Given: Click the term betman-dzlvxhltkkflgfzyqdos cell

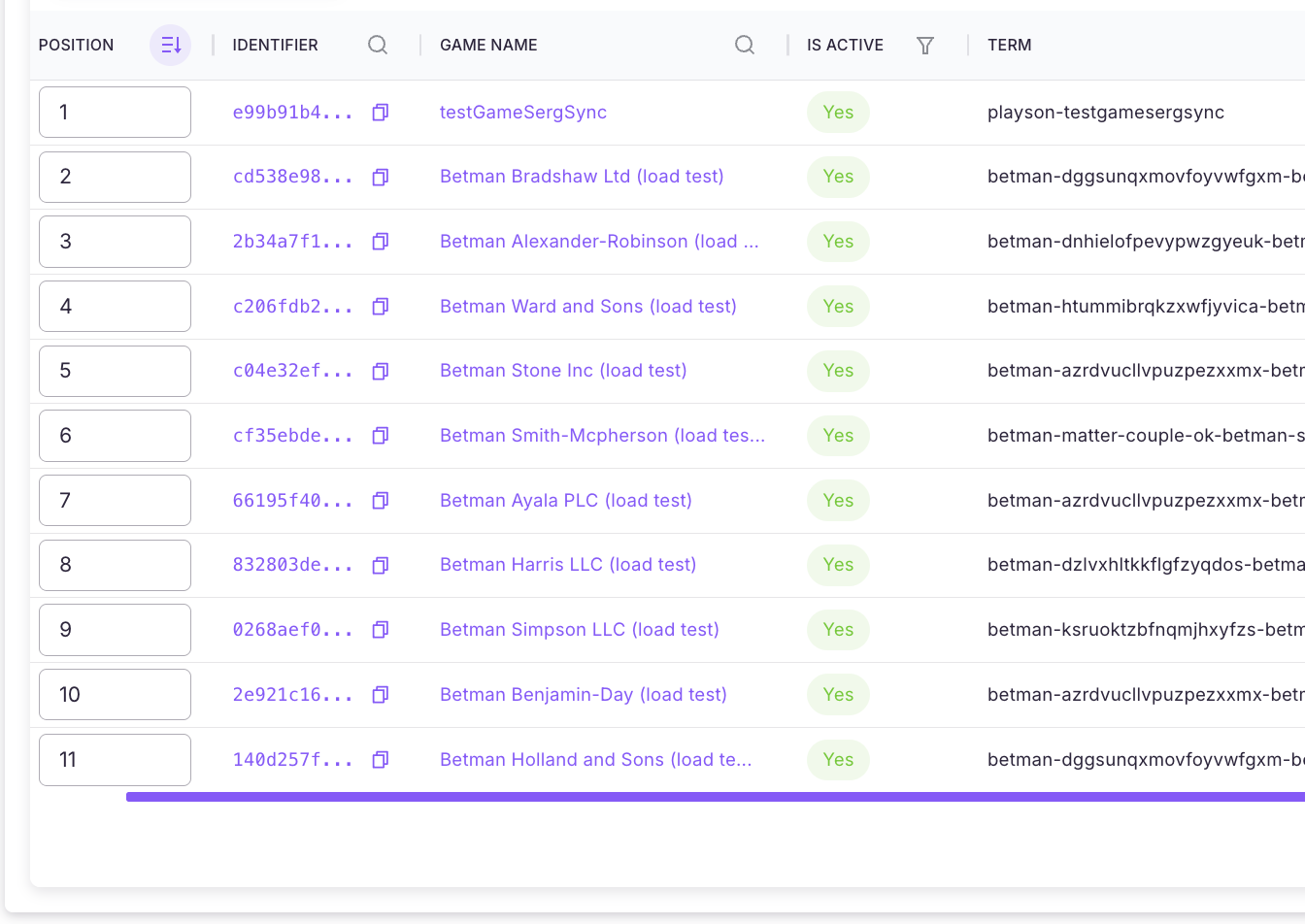Looking at the screenshot, I should pos(1146,565).
